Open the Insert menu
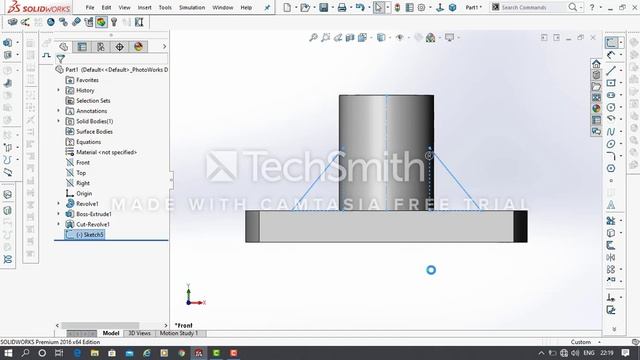The image size is (640, 360). pos(144,7)
